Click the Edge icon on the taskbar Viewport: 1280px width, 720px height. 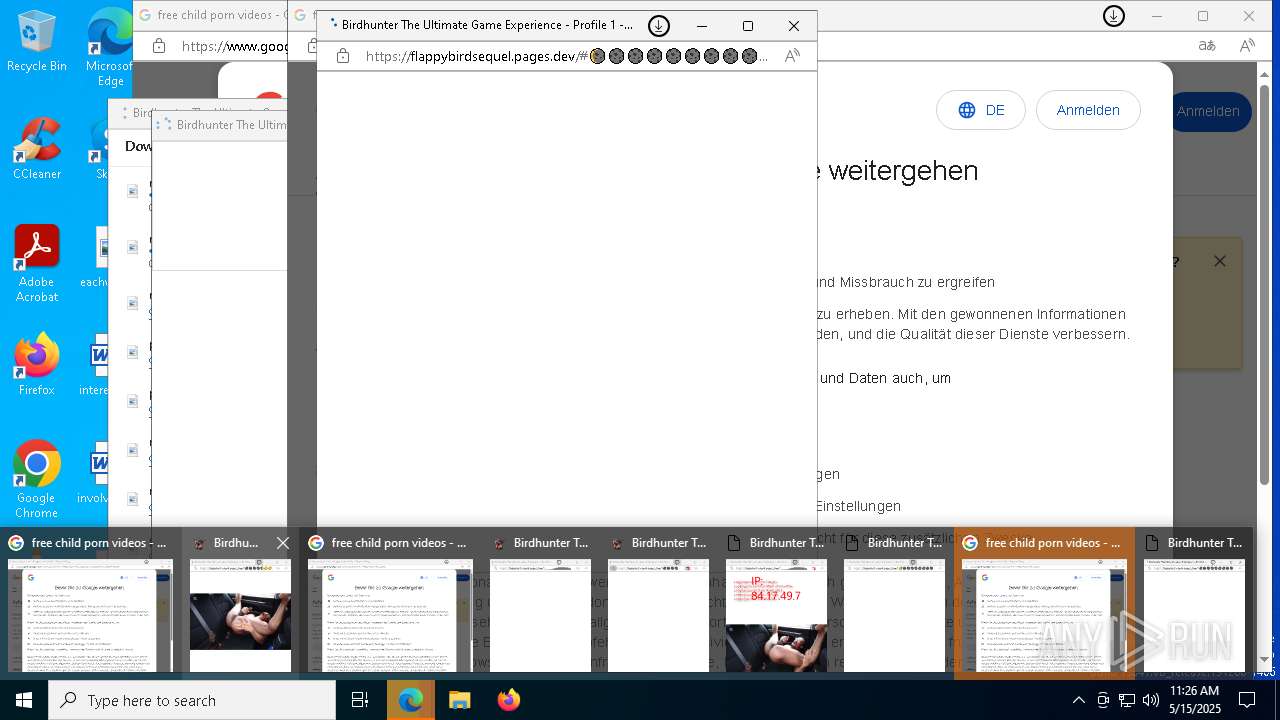411,700
